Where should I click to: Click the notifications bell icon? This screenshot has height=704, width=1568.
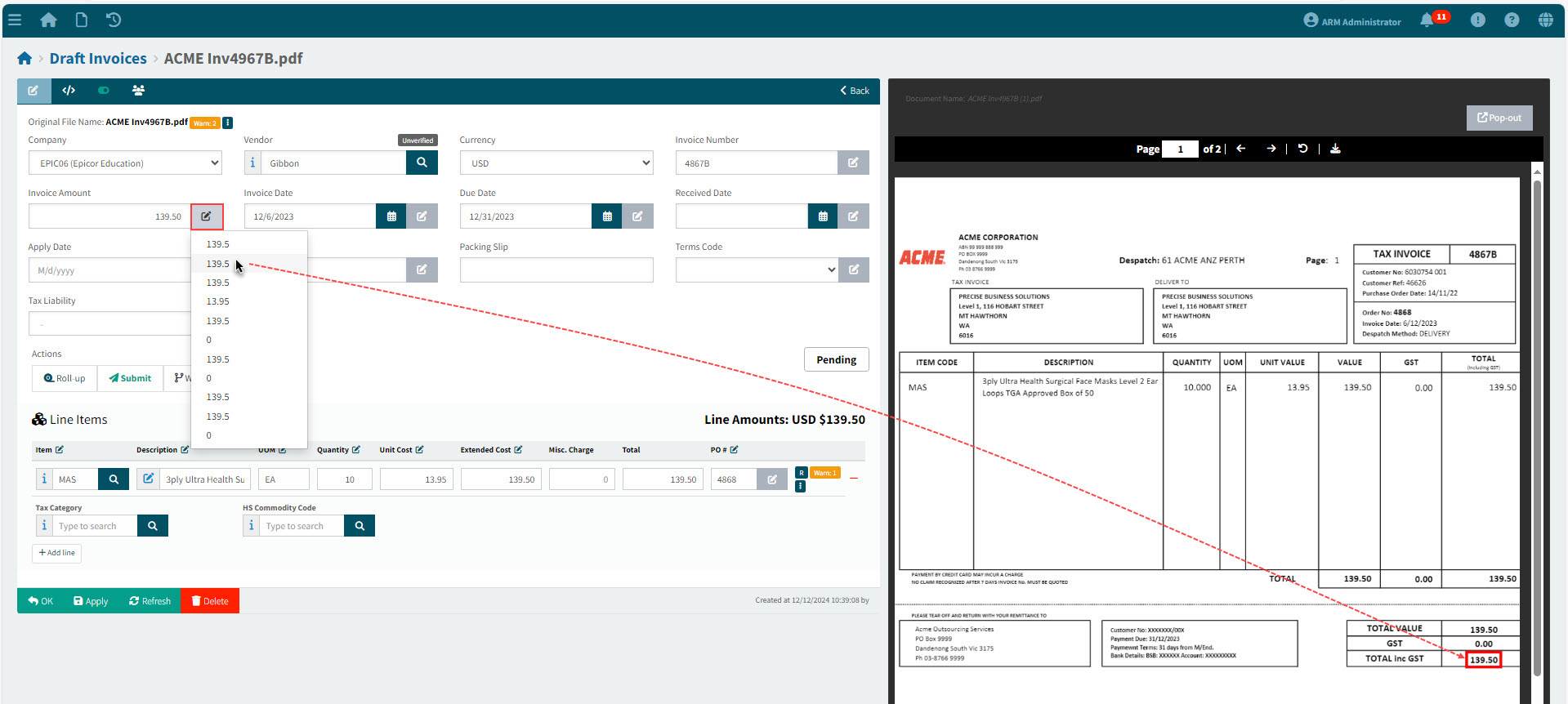(x=1427, y=20)
